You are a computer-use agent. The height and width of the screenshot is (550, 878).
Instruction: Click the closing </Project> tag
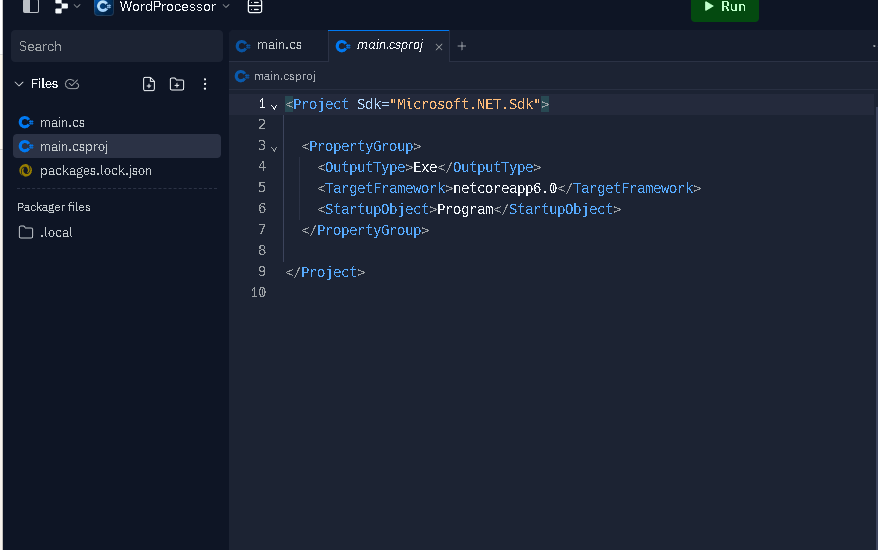(x=325, y=272)
